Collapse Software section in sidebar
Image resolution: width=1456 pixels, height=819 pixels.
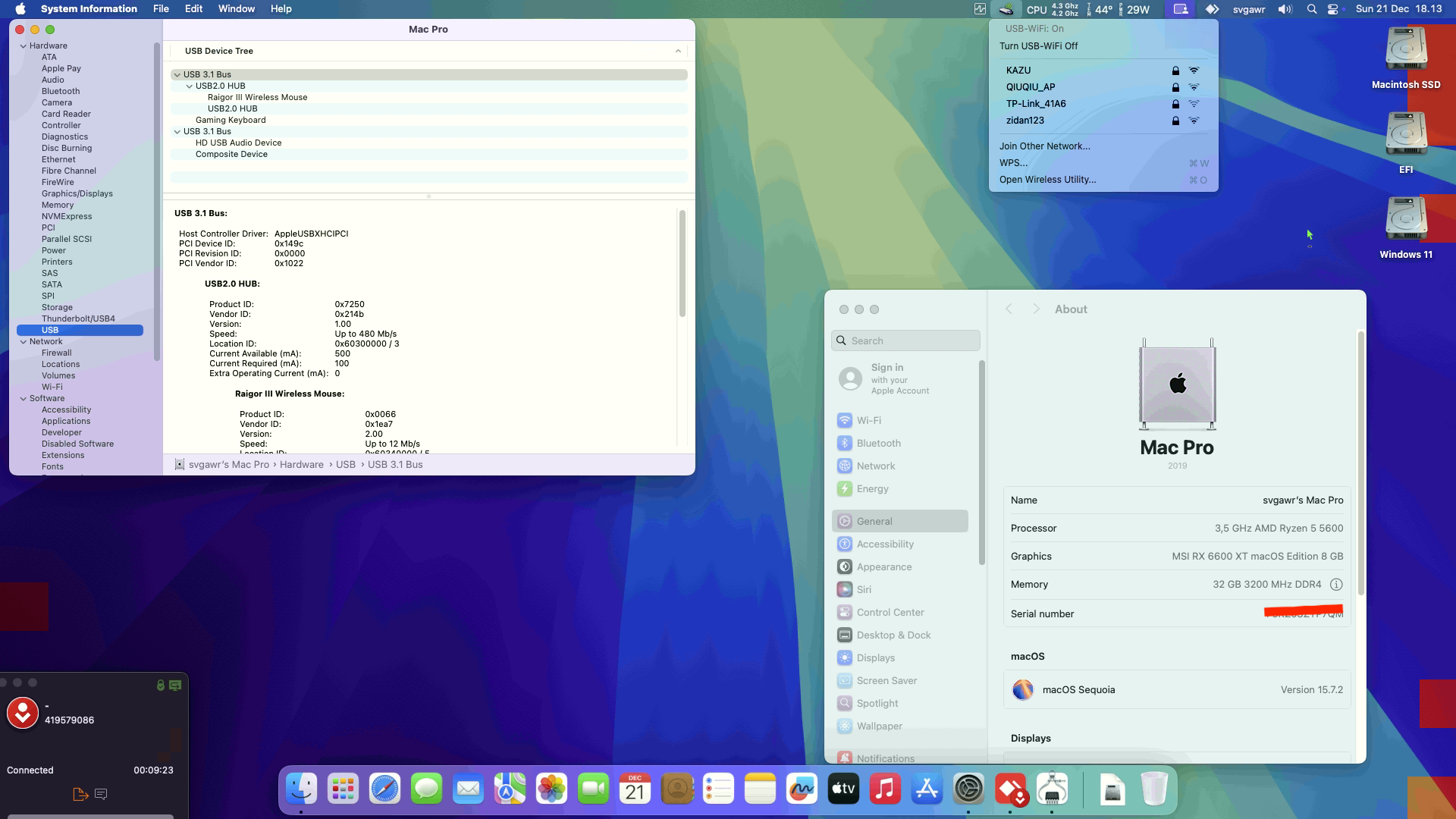pyautogui.click(x=23, y=398)
